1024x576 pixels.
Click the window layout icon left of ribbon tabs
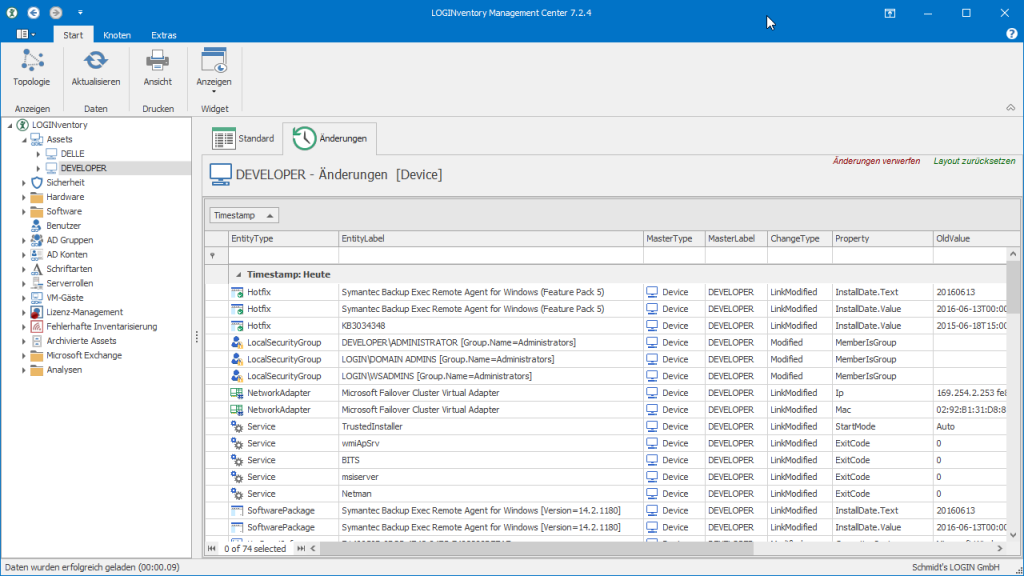click(x=22, y=34)
